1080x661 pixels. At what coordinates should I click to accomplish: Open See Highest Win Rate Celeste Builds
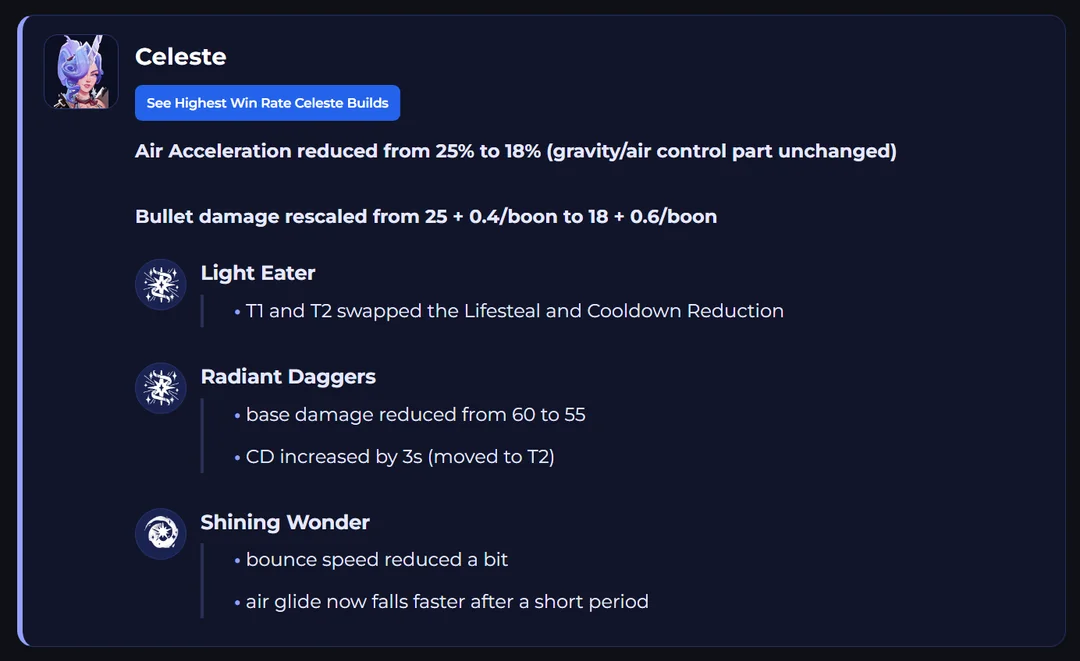(x=267, y=103)
